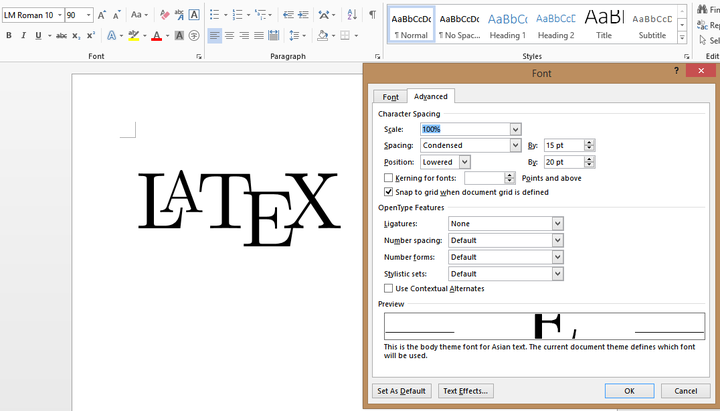Justify paragraph text

[x=259, y=35]
